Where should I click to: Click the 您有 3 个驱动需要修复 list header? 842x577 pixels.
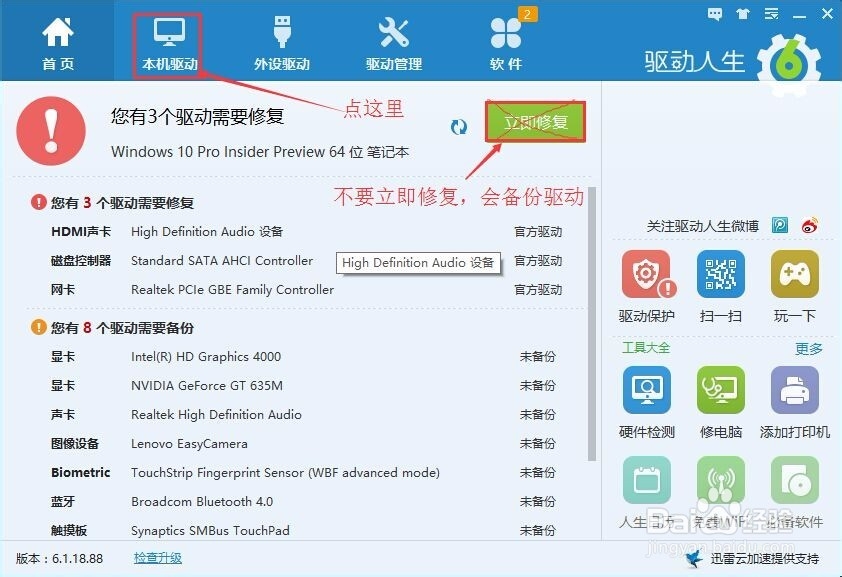pyautogui.click(x=122, y=203)
